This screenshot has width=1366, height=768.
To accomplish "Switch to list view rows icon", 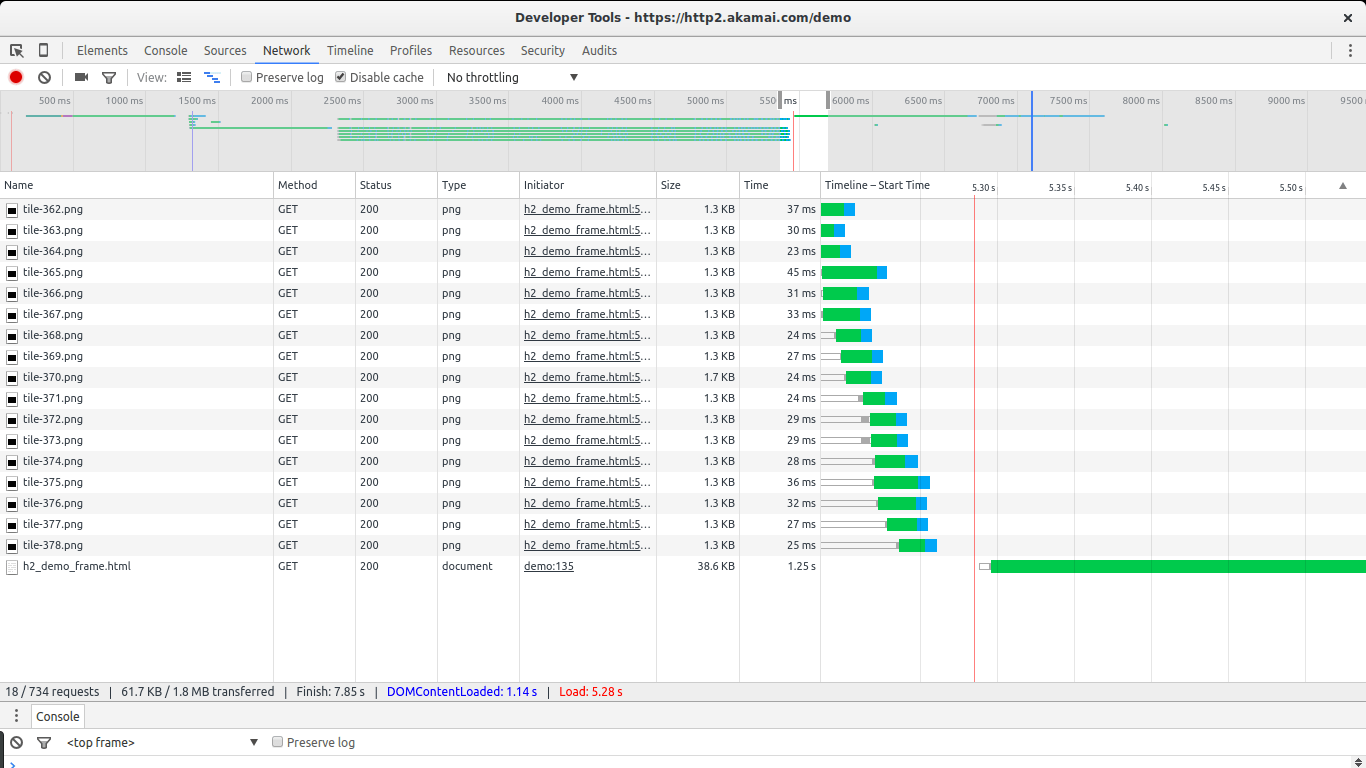I will click(184, 77).
